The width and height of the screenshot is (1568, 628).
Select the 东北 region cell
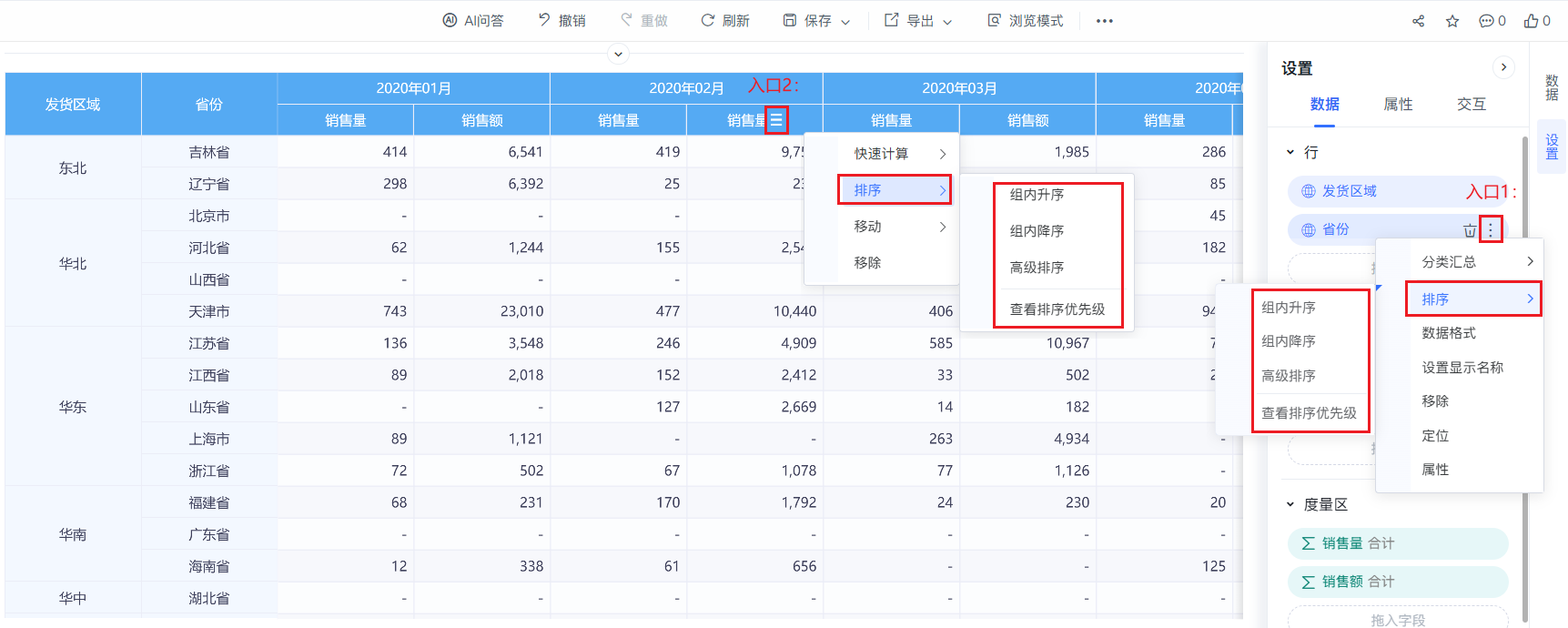73,168
